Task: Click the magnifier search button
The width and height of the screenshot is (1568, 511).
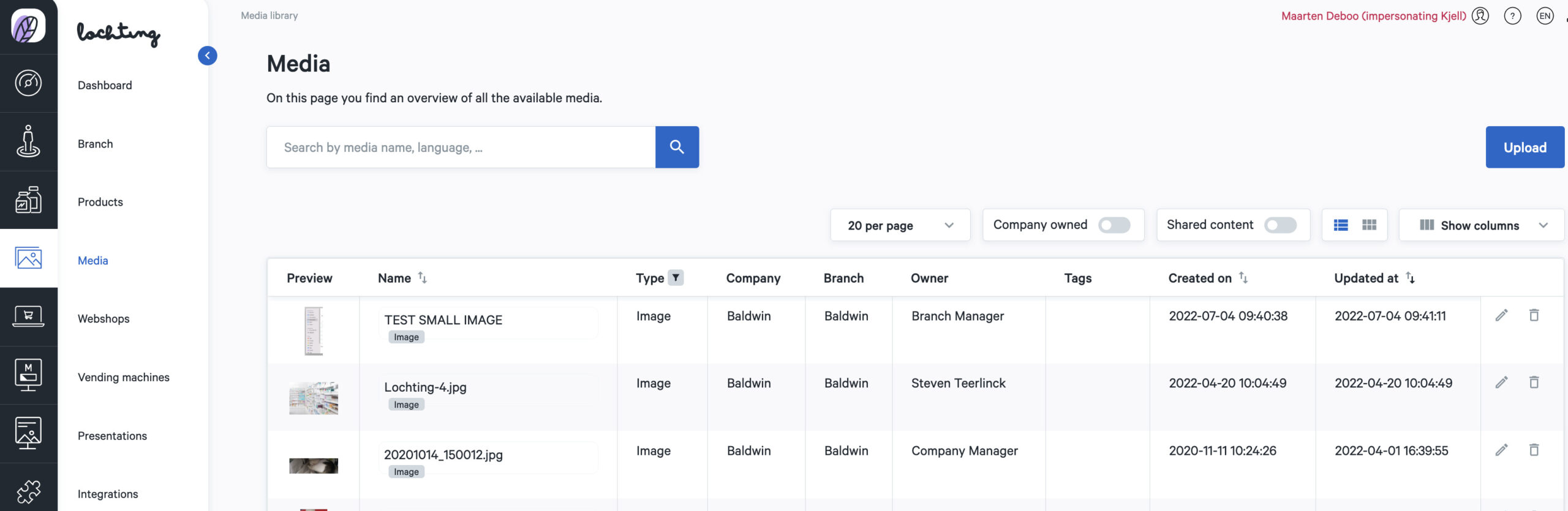Action: (676, 147)
